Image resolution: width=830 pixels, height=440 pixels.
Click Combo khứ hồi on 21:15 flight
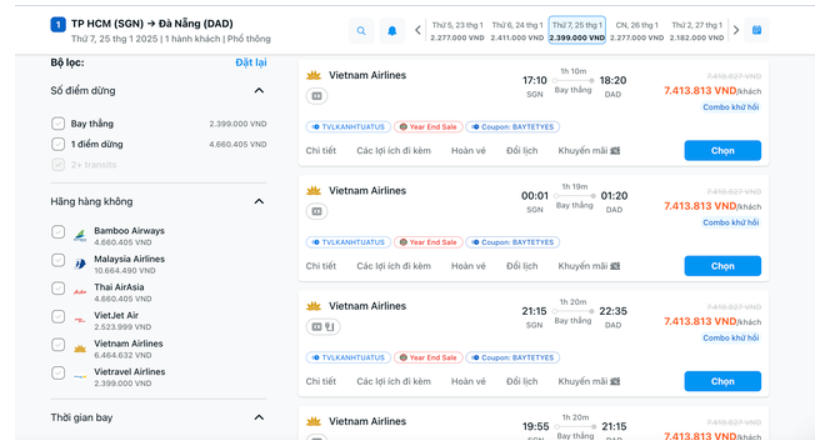pyautogui.click(x=730, y=338)
